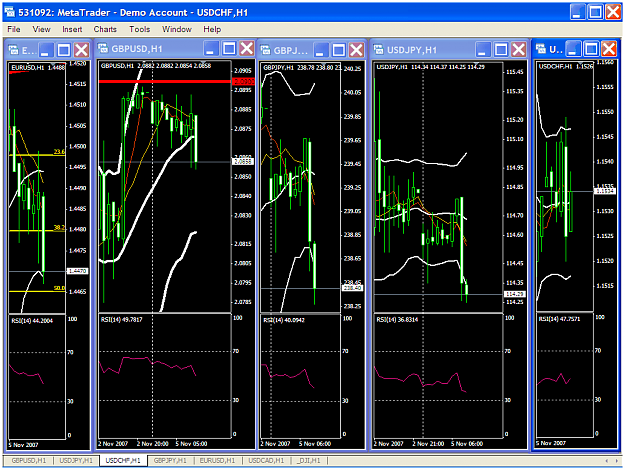Viewport: 625px width, 470px height.
Task: Open the Tools menu
Action: 140,29
